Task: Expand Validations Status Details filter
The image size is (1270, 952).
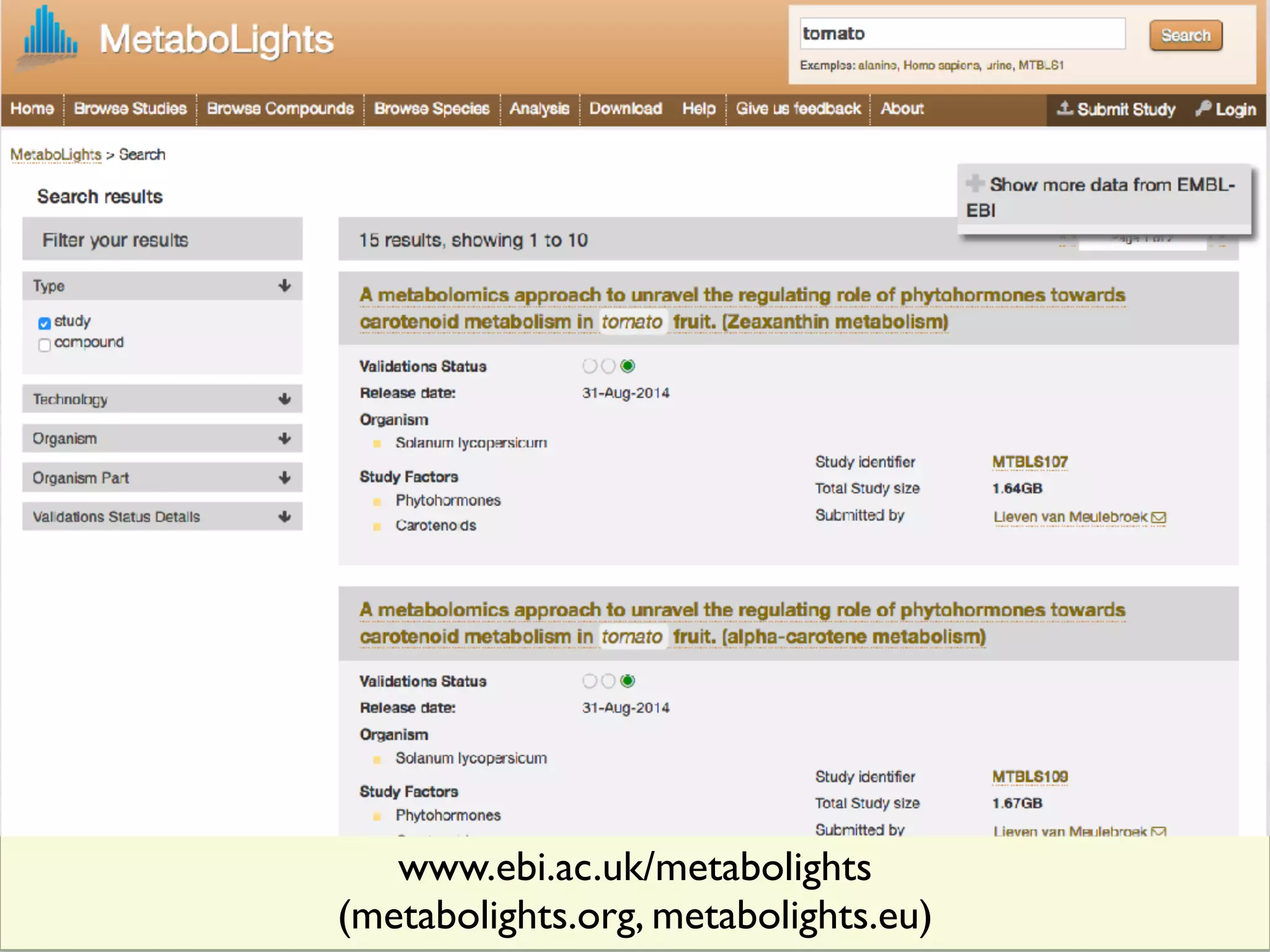Action: click(162, 517)
